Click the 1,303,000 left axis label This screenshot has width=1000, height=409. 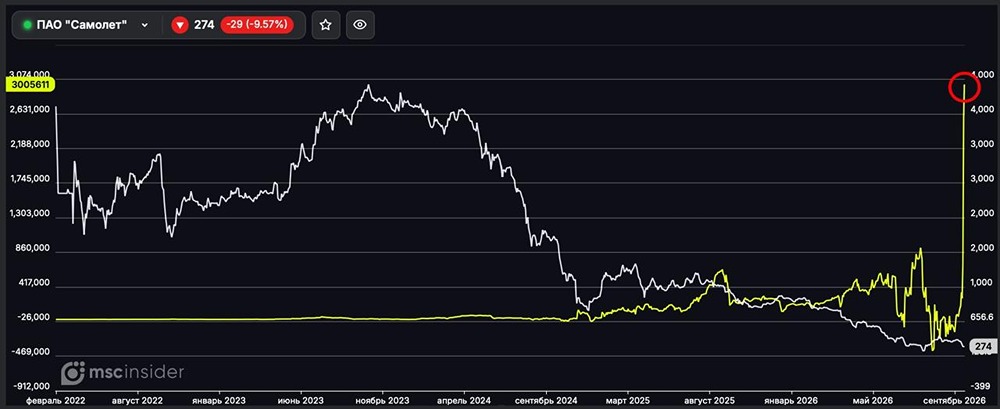click(31, 214)
